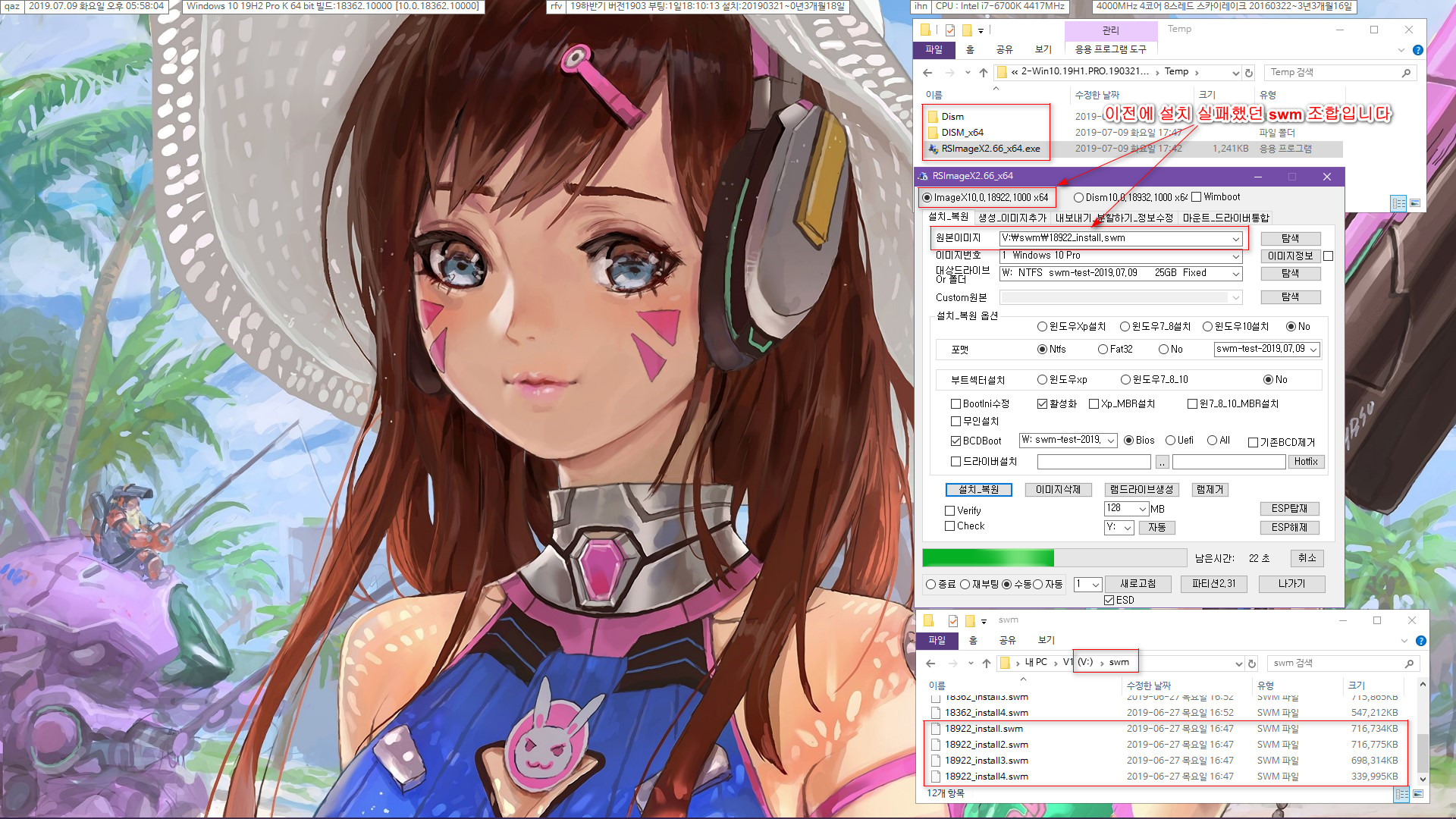Image resolution: width=1456 pixels, height=819 pixels.
Task: Switch to the 생성_이미지추가 tab
Action: tap(1012, 218)
